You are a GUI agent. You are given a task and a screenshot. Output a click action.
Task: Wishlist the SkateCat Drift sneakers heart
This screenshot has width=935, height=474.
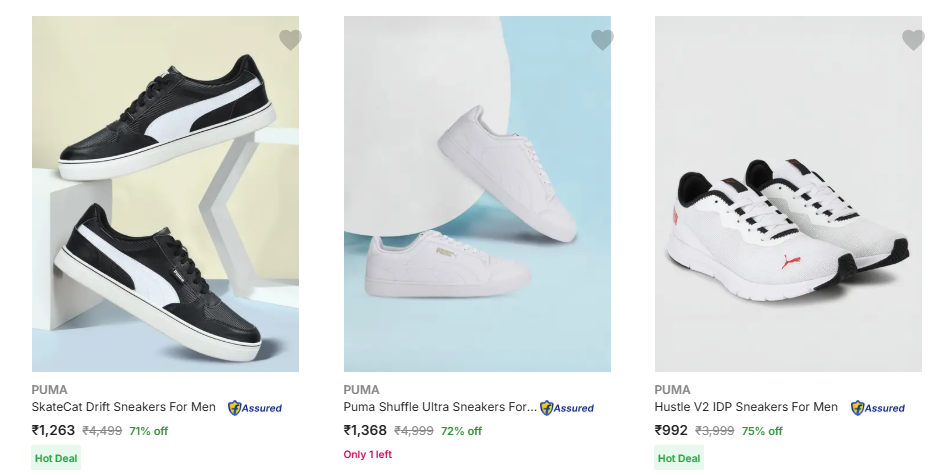[290, 40]
